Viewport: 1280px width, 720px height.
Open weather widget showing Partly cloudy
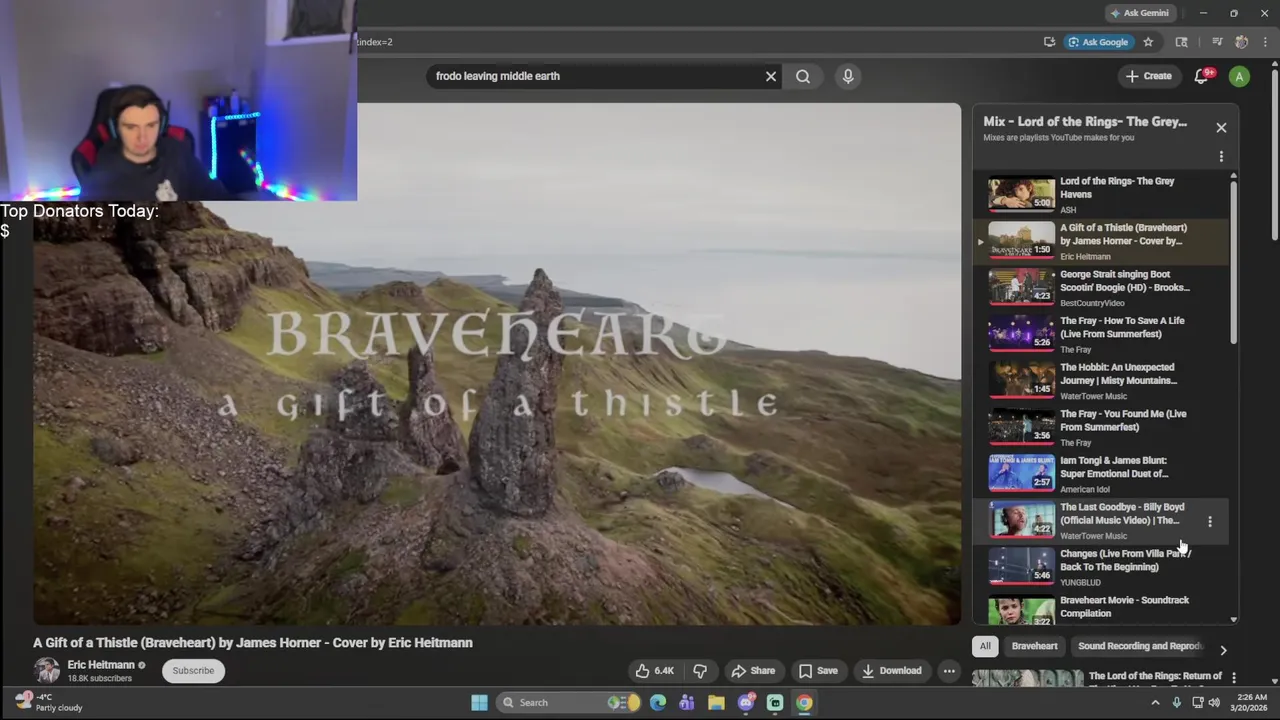47,702
